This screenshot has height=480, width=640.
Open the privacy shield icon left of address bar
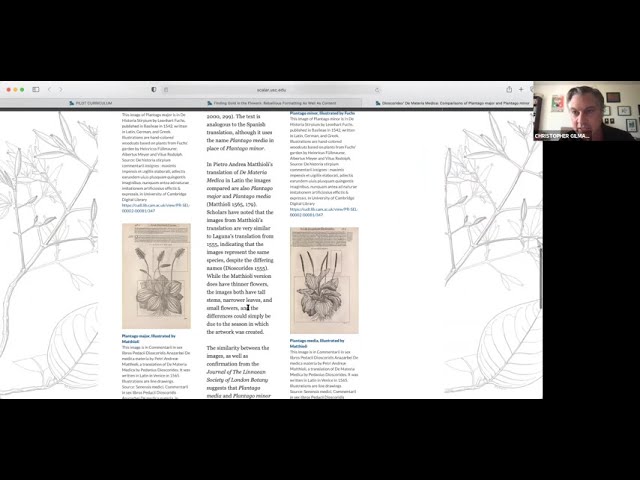point(154,89)
